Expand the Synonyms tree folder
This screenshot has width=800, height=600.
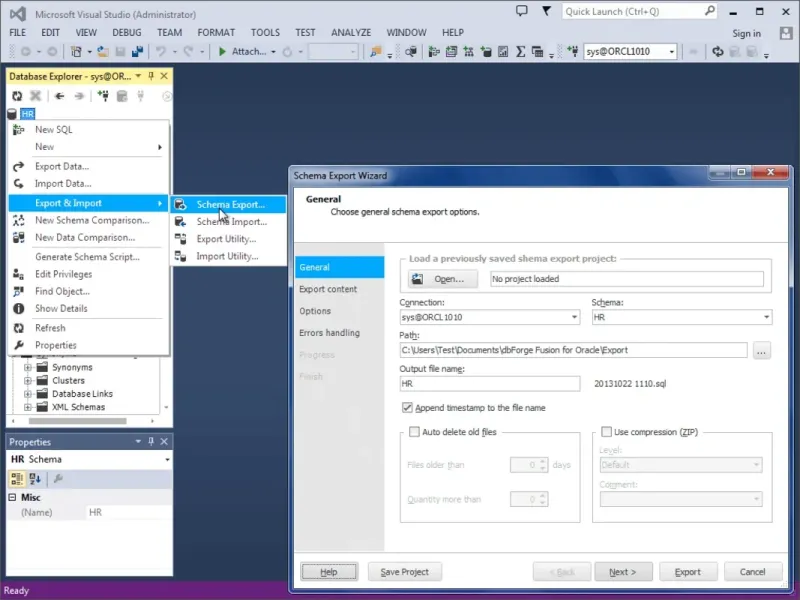tap(28, 367)
